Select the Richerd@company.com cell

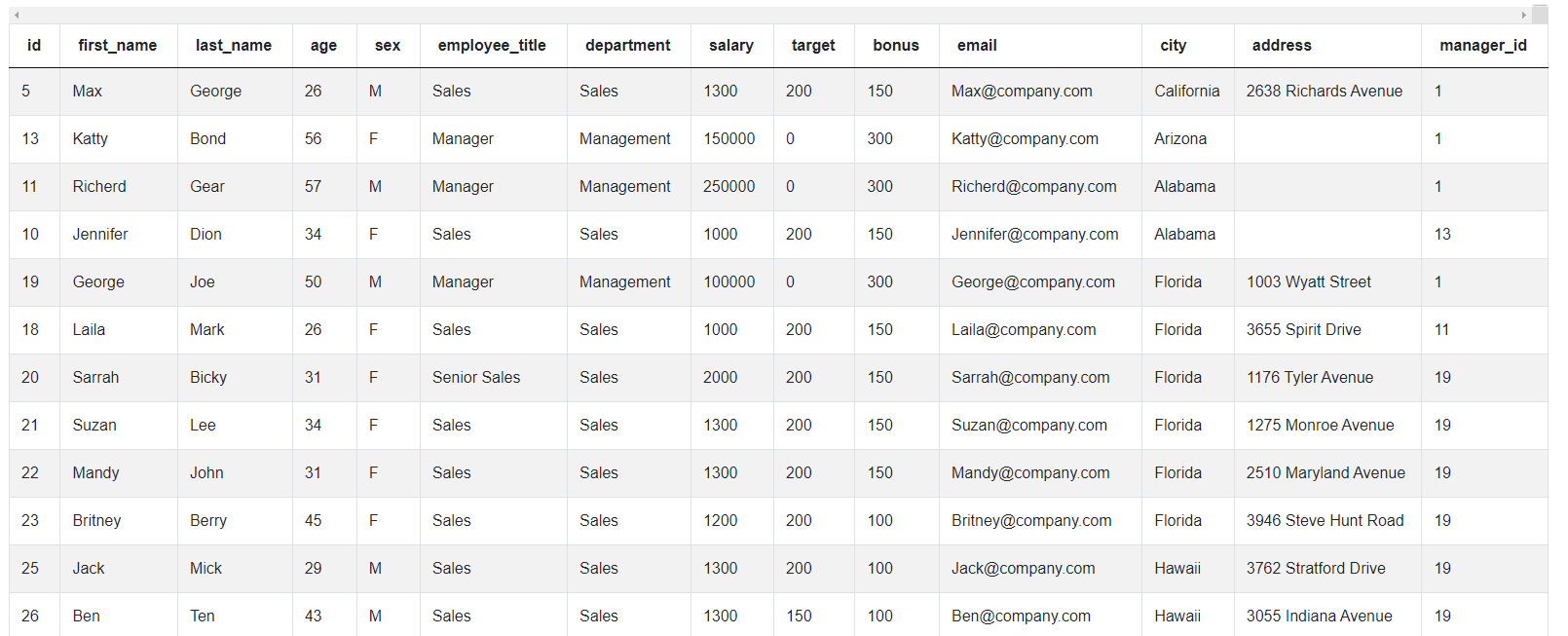(1040, 187)
